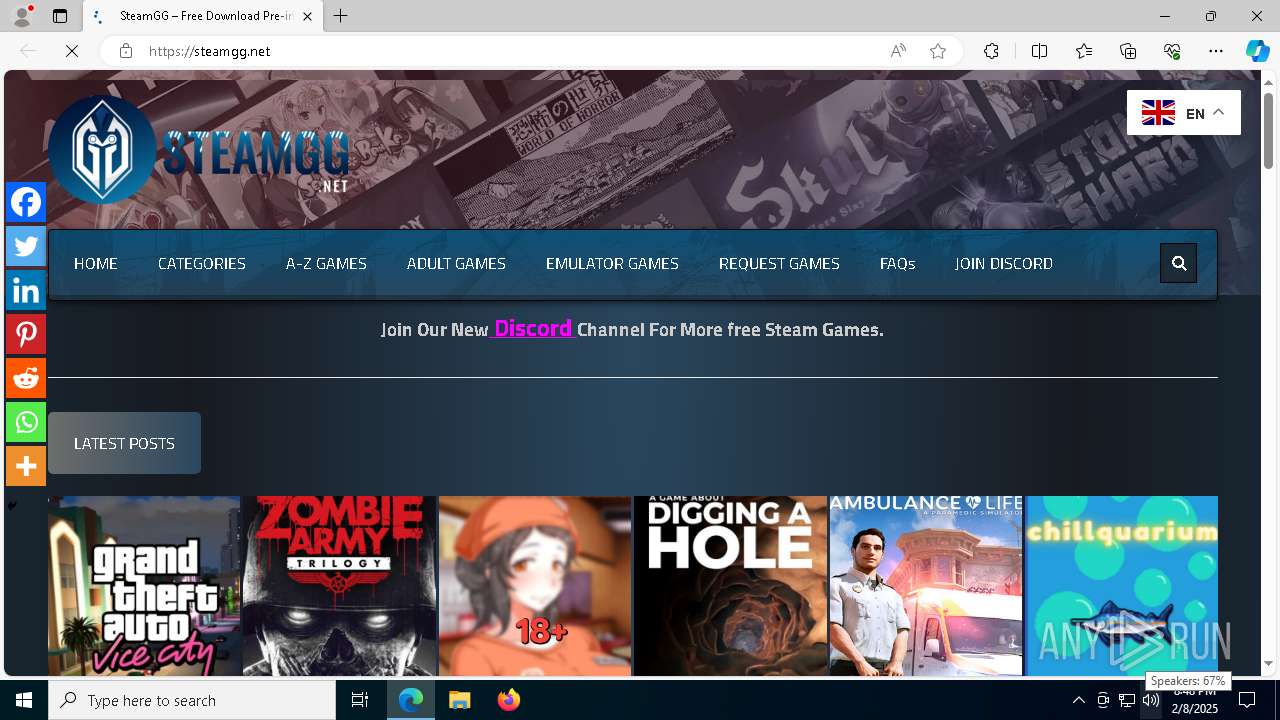Open Edge Settings and more menu
Image resolution: width=1280 pixels, height=720 pixels.
click(x=1216, y=51)
